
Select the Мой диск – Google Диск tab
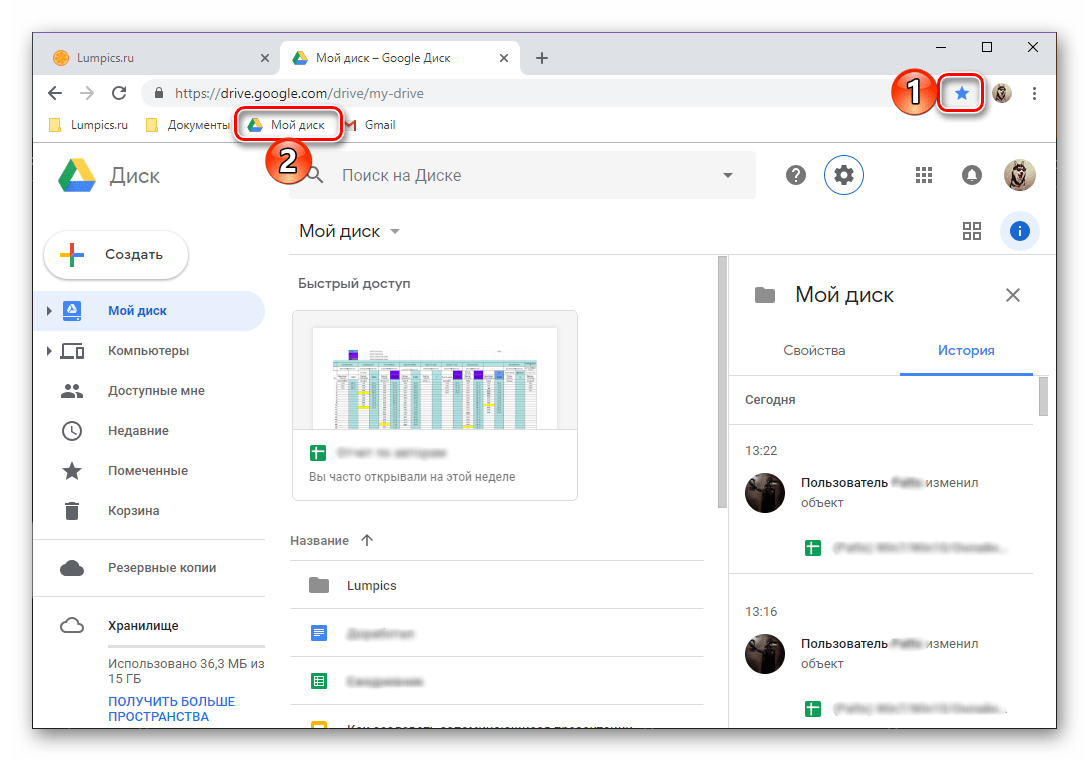point(400,58)
